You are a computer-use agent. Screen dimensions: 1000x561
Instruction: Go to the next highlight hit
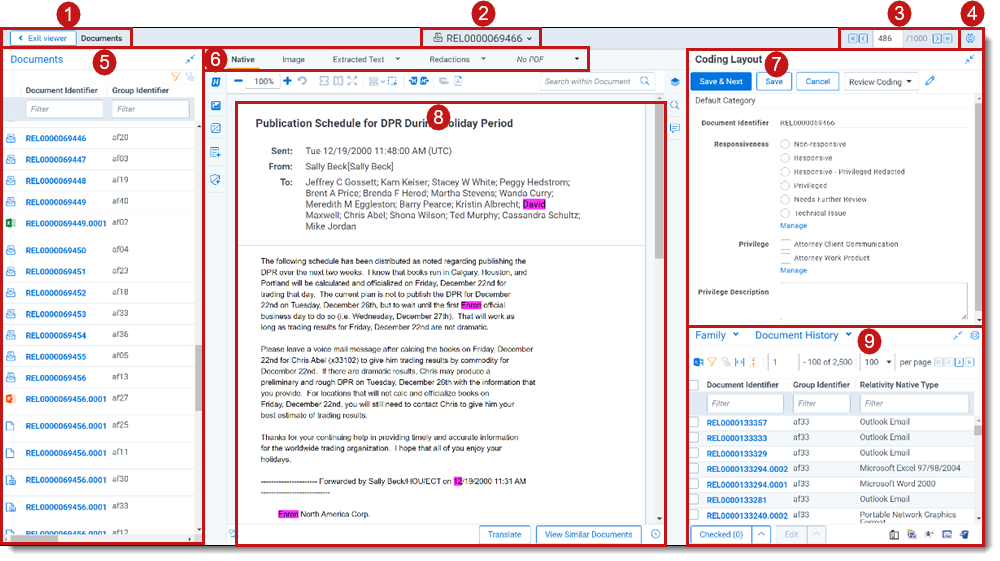[x=423, y=81]
